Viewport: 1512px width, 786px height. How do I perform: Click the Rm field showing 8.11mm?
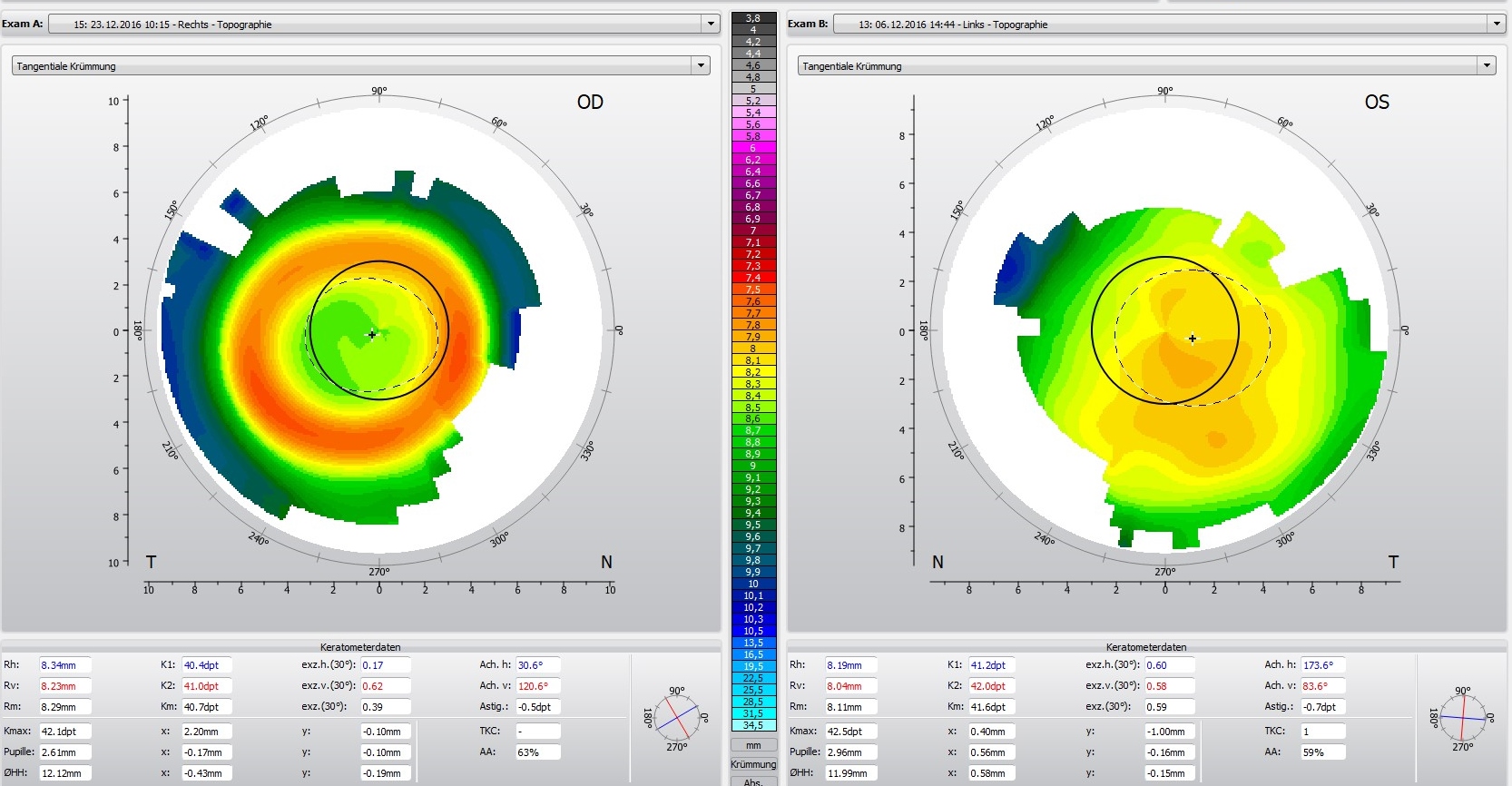click(850, 707)
